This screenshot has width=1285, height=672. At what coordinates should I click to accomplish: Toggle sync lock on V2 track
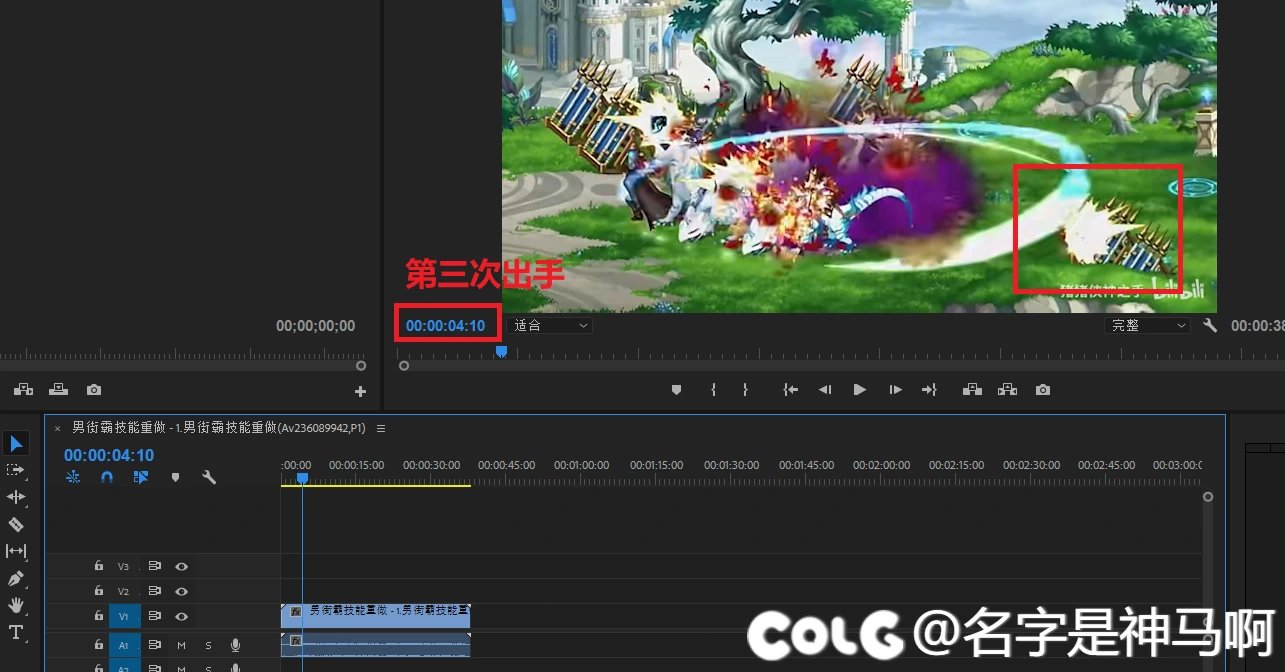pos(155,592)
